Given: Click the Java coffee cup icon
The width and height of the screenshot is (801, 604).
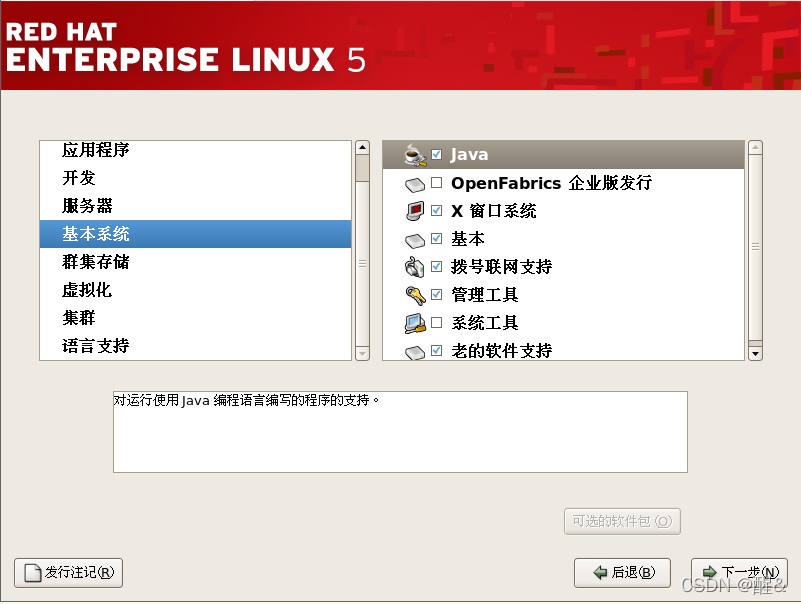Looking at the screenshot, I should [x=415, y=155].
